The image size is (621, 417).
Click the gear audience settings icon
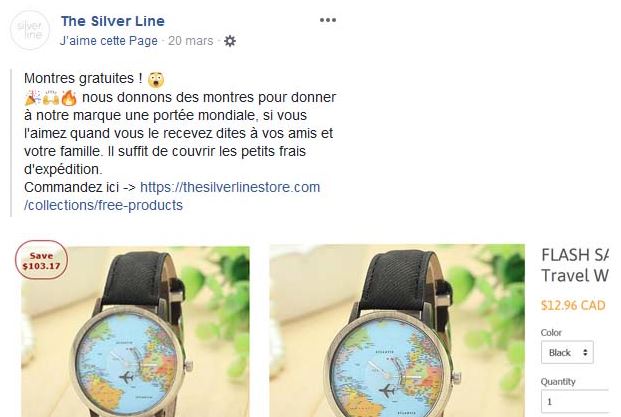click(x=230, y=41)
